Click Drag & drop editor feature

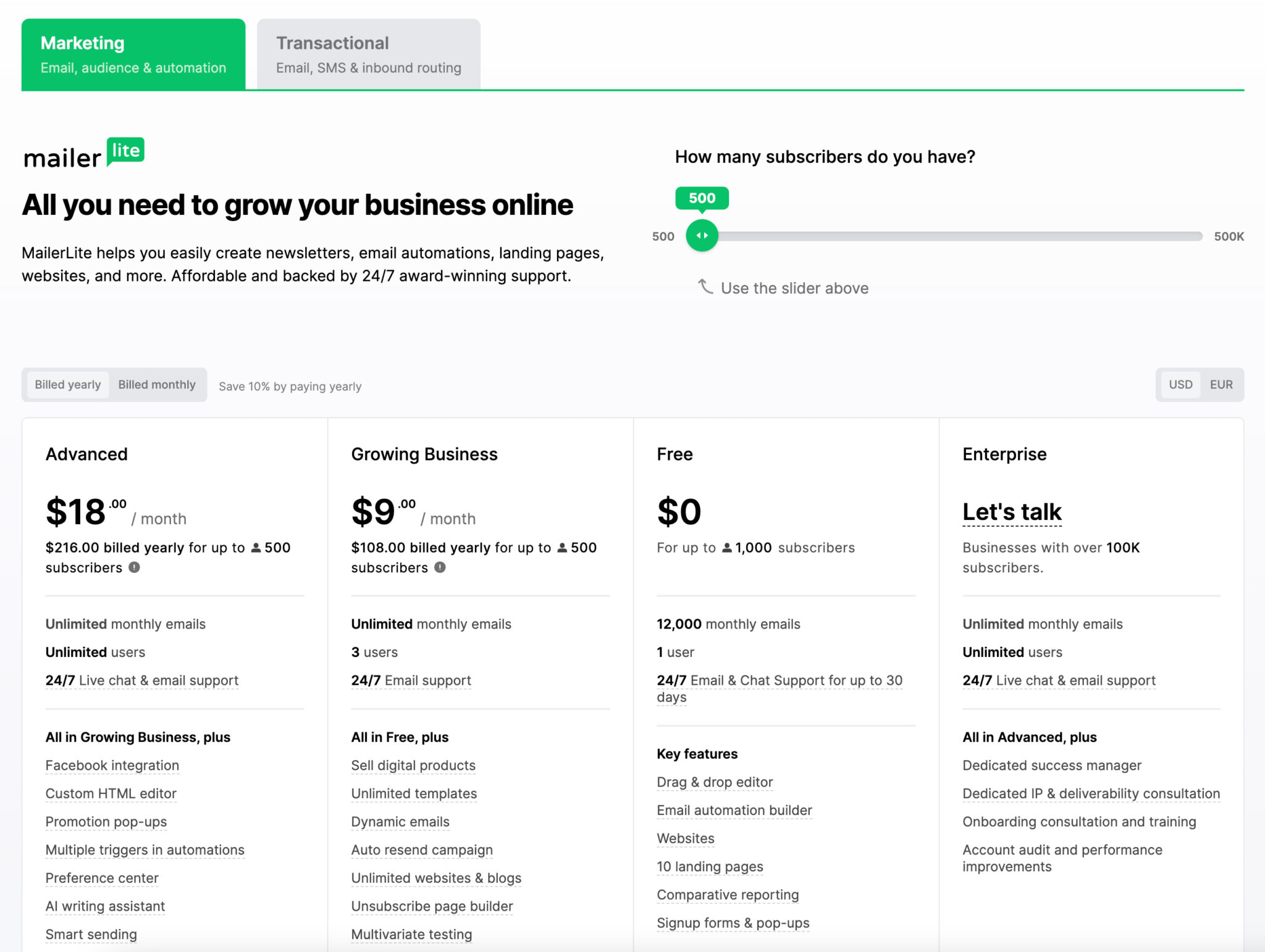[x=715, y=782]
